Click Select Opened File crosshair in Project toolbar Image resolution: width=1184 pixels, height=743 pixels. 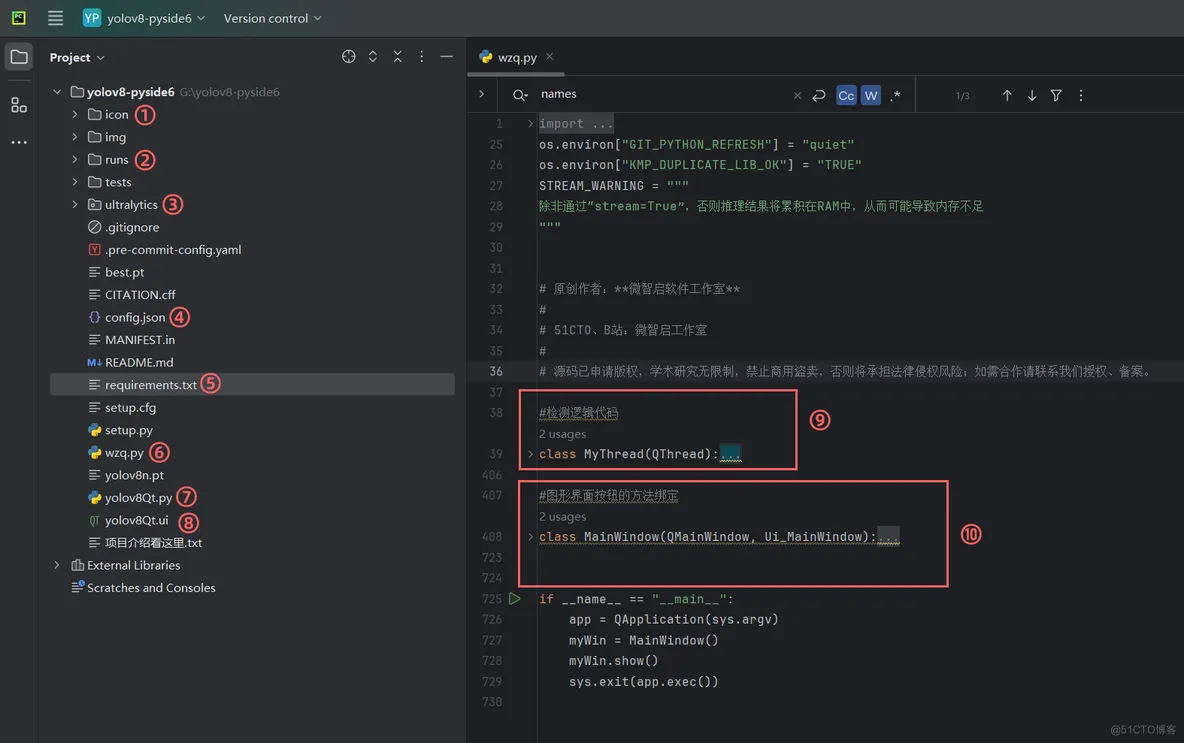tap(349, 57)
